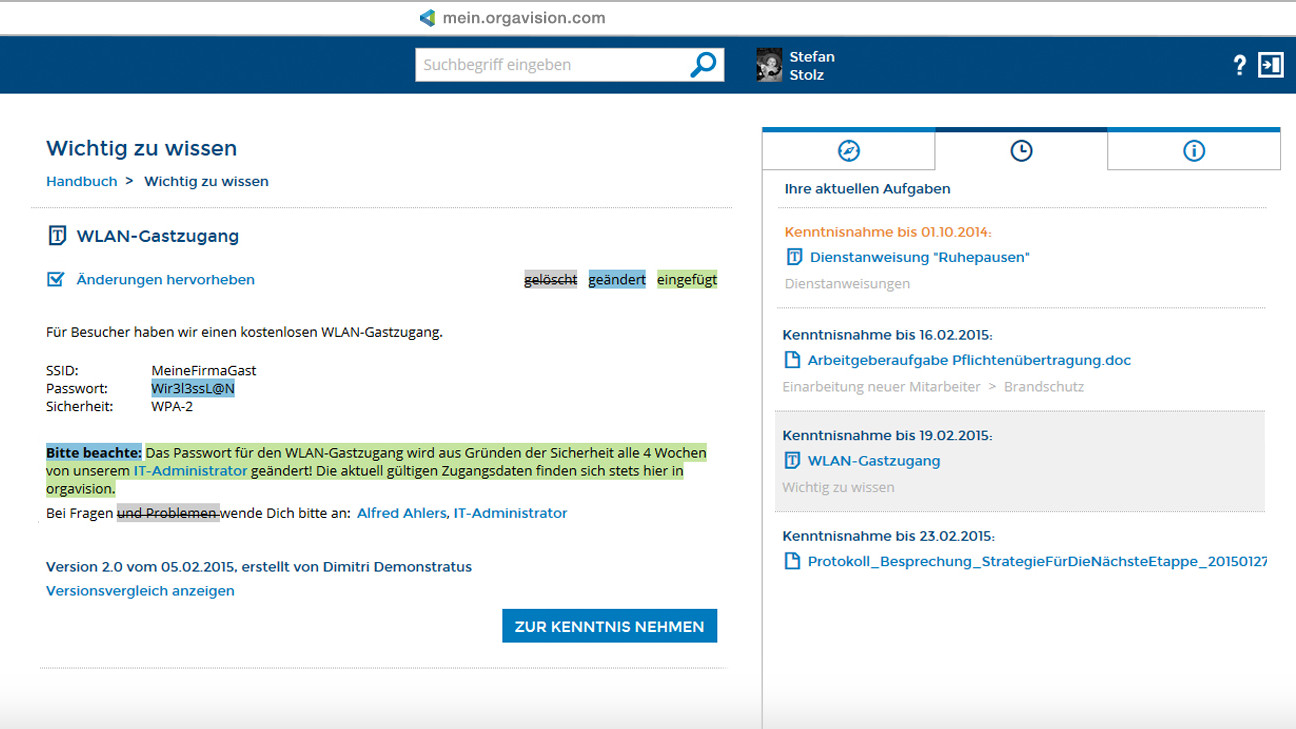Click Stefan Stolz's profile picture
This screenshot has width=1296, height=729.
point(768,64)
